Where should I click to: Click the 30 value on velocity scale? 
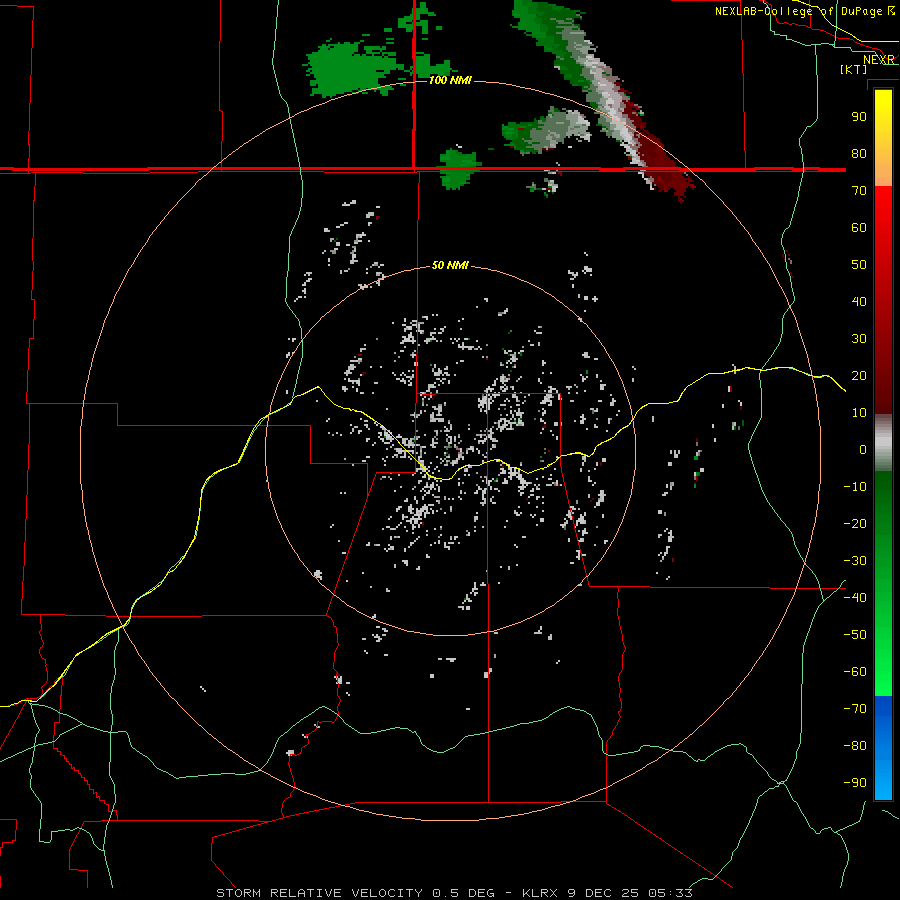pos(859,339)
